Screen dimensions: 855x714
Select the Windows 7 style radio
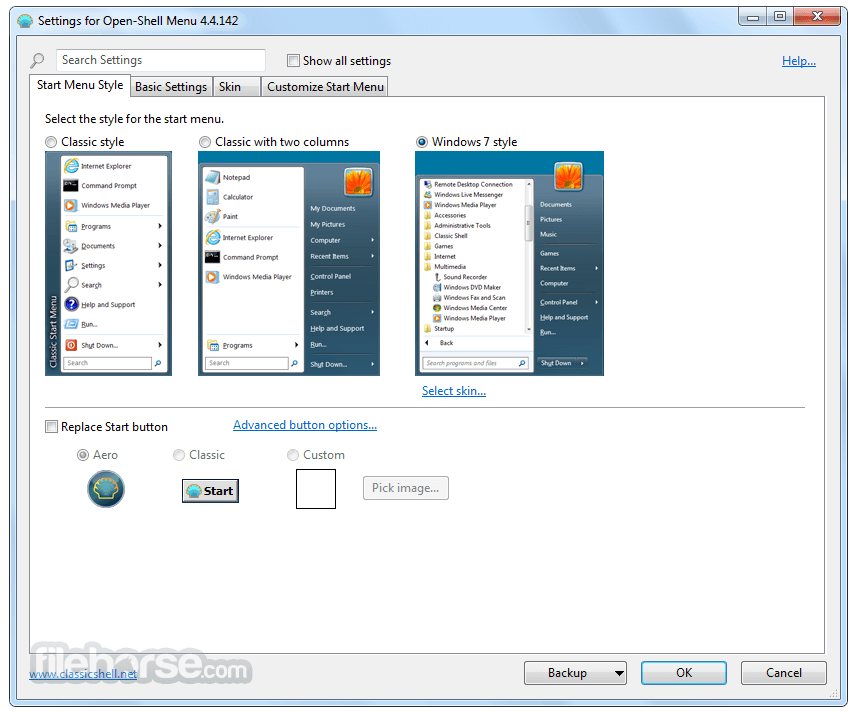(x=422, y=142)
